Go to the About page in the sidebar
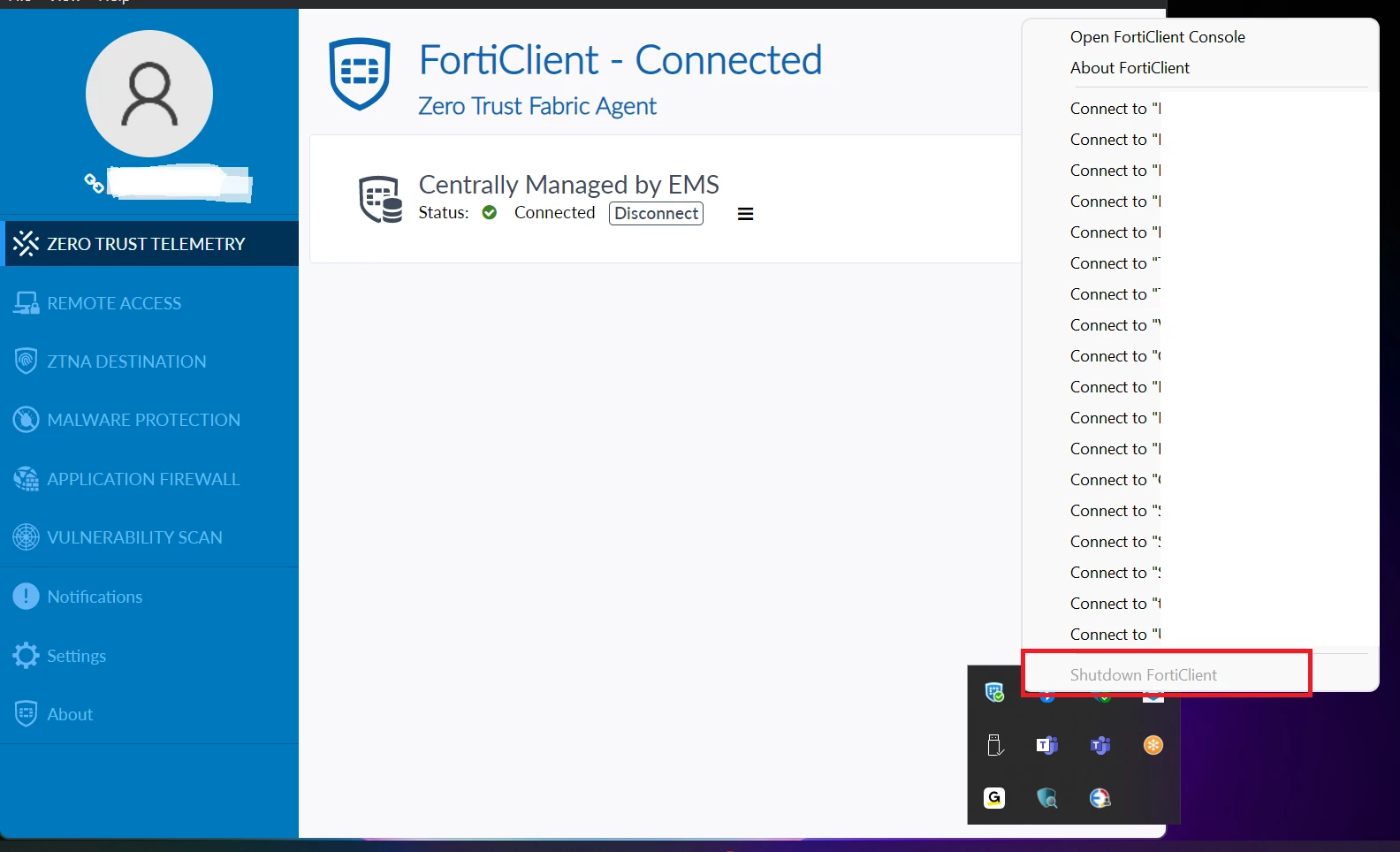Image resolution: width=1400 pixels, height=852 pixels. (70, 714)
